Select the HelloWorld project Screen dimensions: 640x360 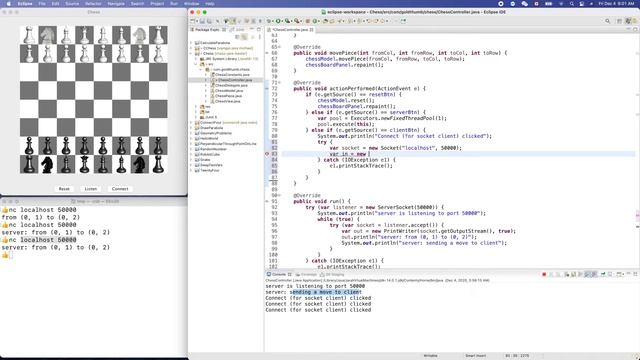pyautogui.click(x=209, y=138)
